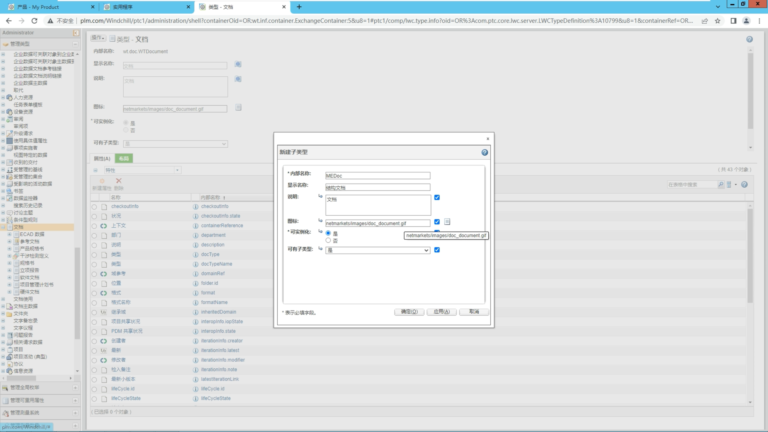Viewport: 768px width, 432px height.
Task: Open the browser profile icon
Action: coord(746,21)
